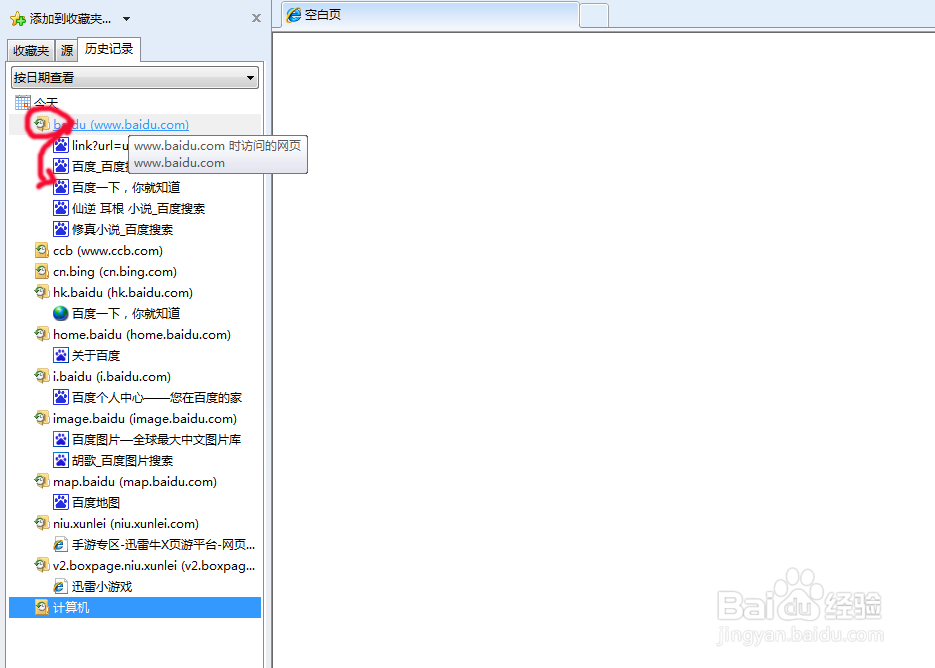Click paw icon beside 百度个人中心
The height and width of the screenshot is (668, 935).
pyautogui.click(x=61, y=397)
